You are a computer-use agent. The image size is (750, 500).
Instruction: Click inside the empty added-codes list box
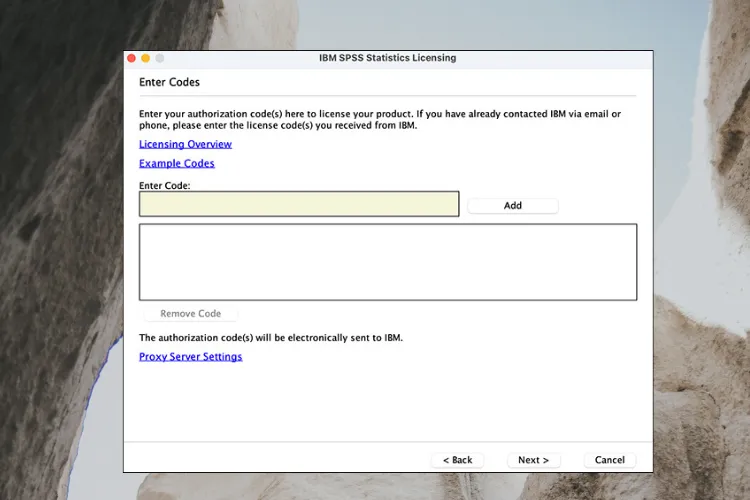click(387, 261)
